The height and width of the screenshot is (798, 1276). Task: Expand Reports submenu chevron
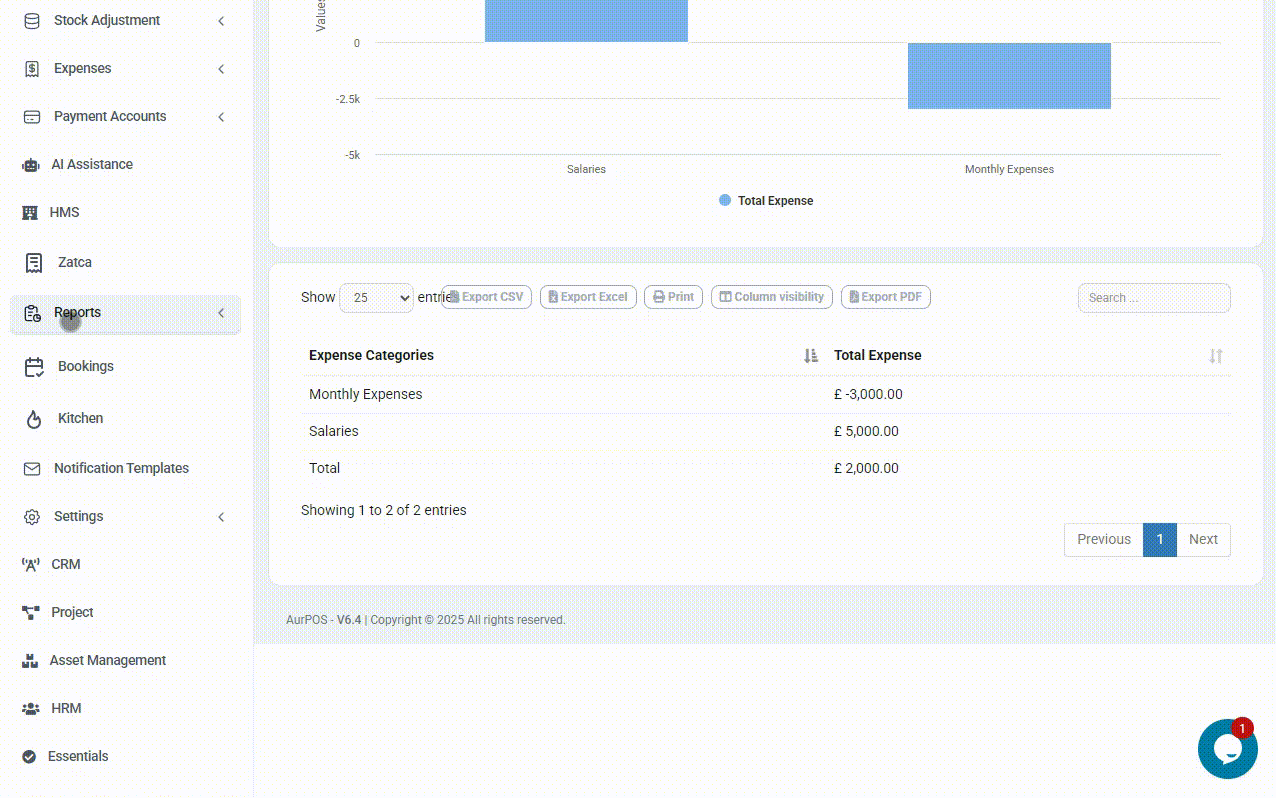[221, 313]
